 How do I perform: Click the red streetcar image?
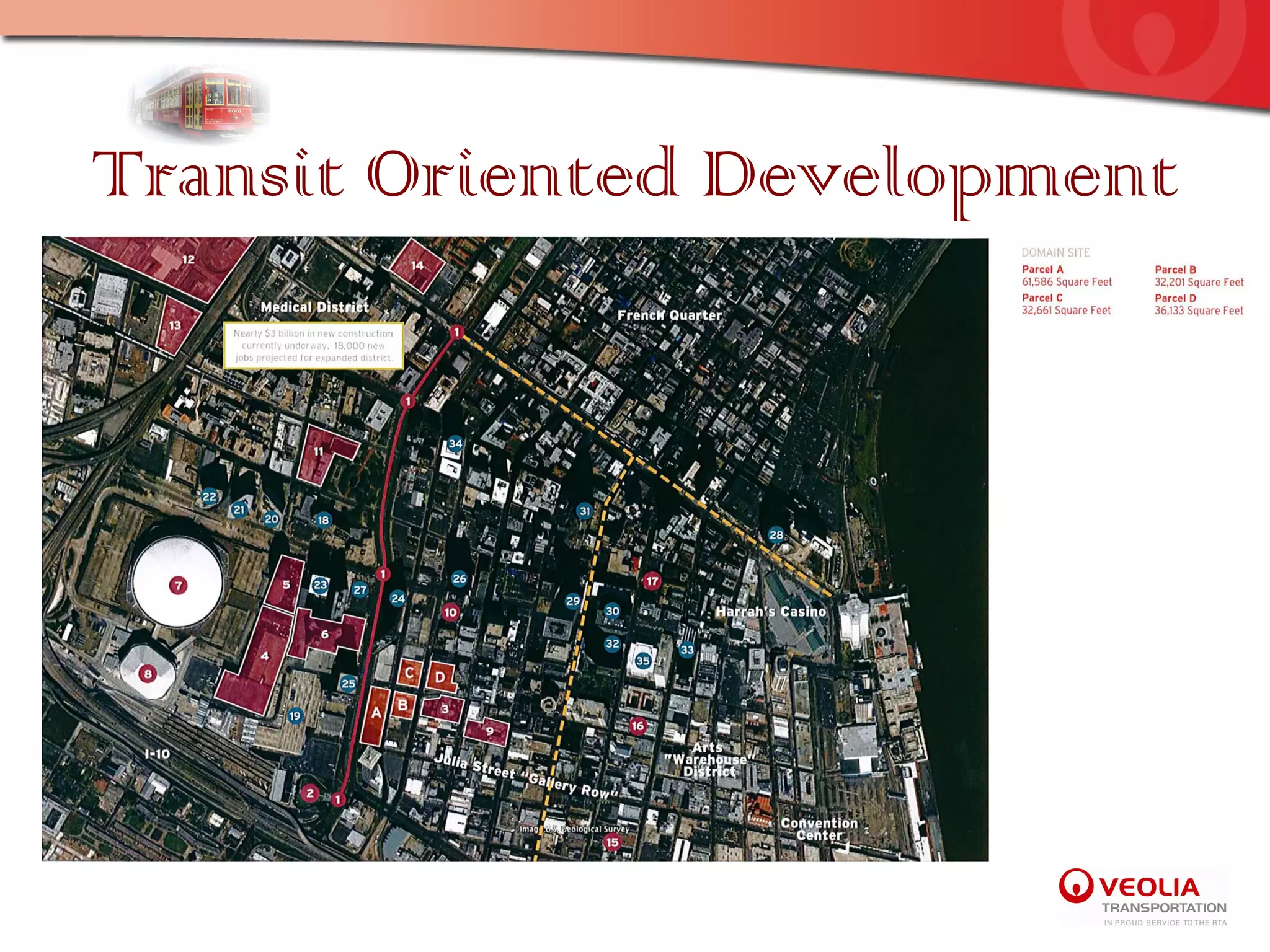(200, 104)
